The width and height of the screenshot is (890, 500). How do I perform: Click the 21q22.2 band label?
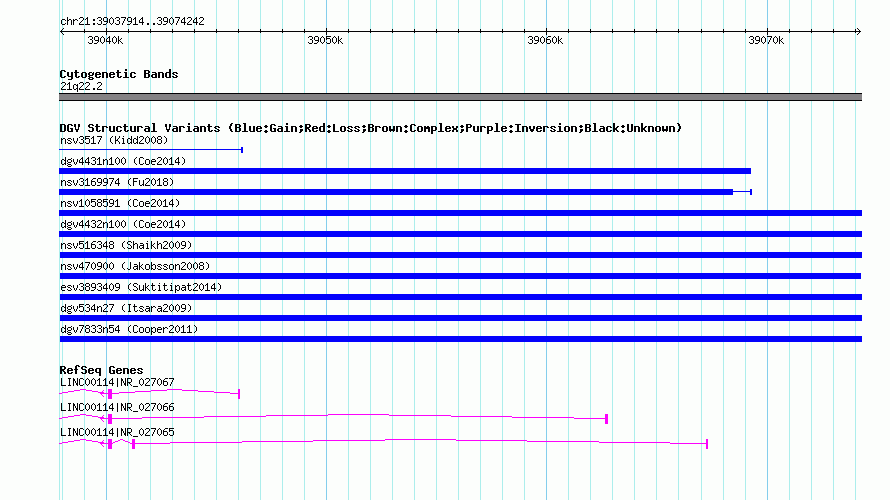click(81, 86)
